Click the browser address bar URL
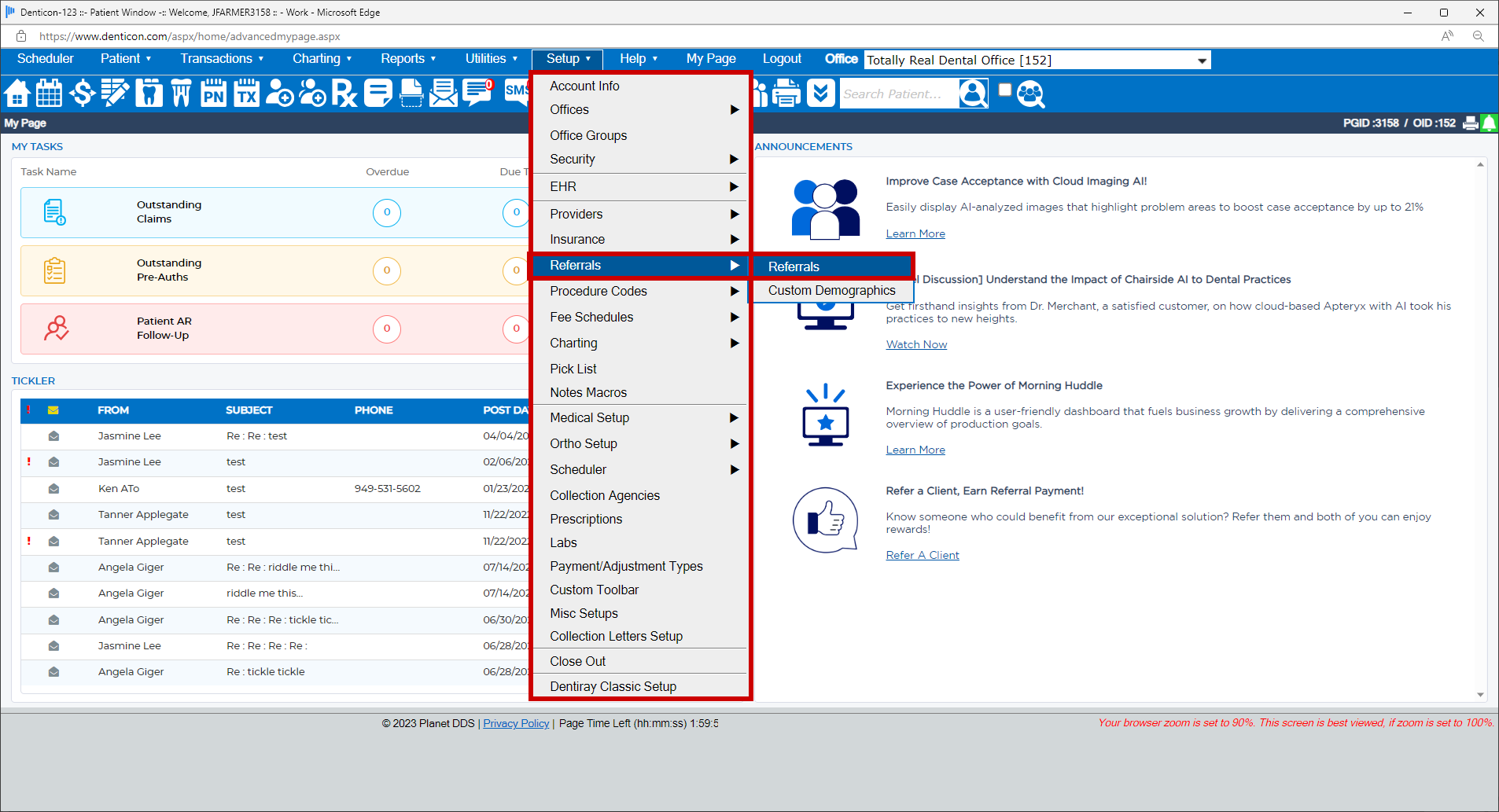The image size is (1499, 812). point(190,36)
